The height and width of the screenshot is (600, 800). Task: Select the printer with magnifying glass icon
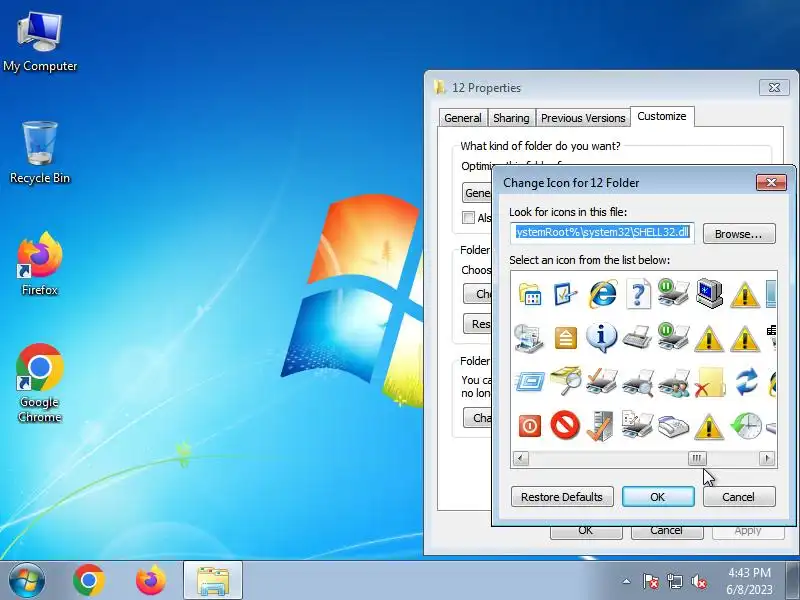click(638, 382)
